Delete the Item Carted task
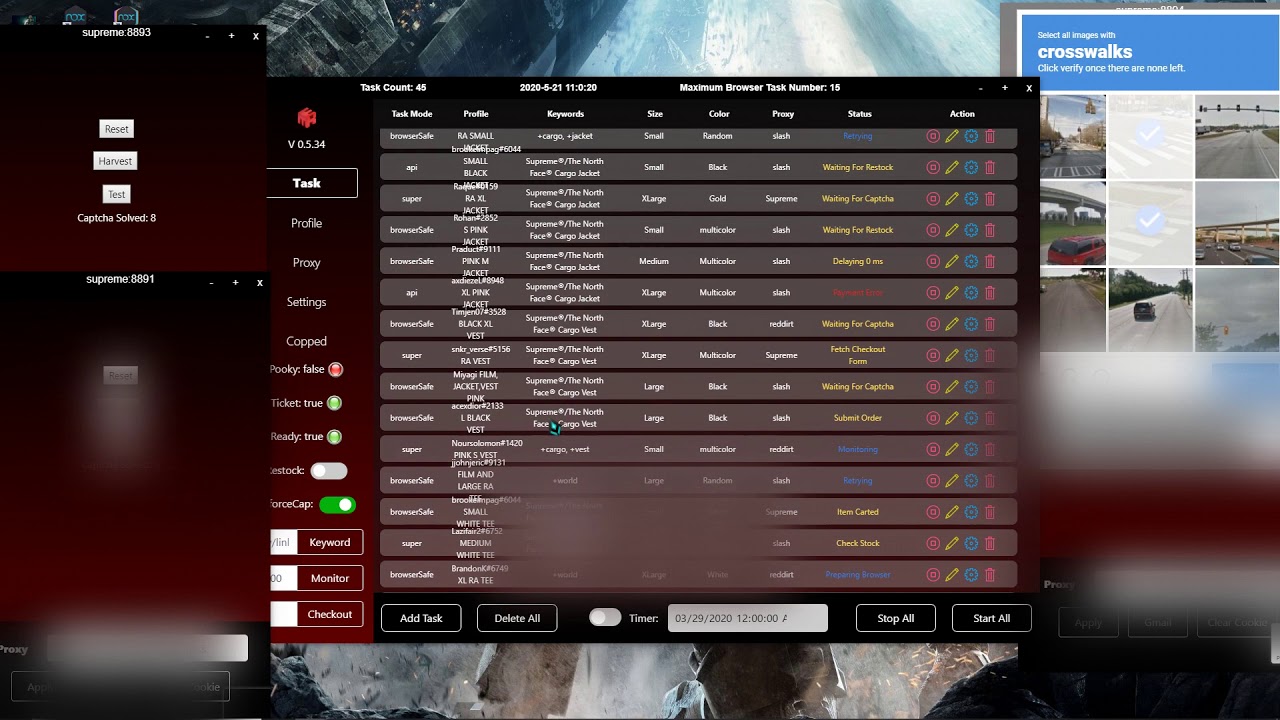 990,512
